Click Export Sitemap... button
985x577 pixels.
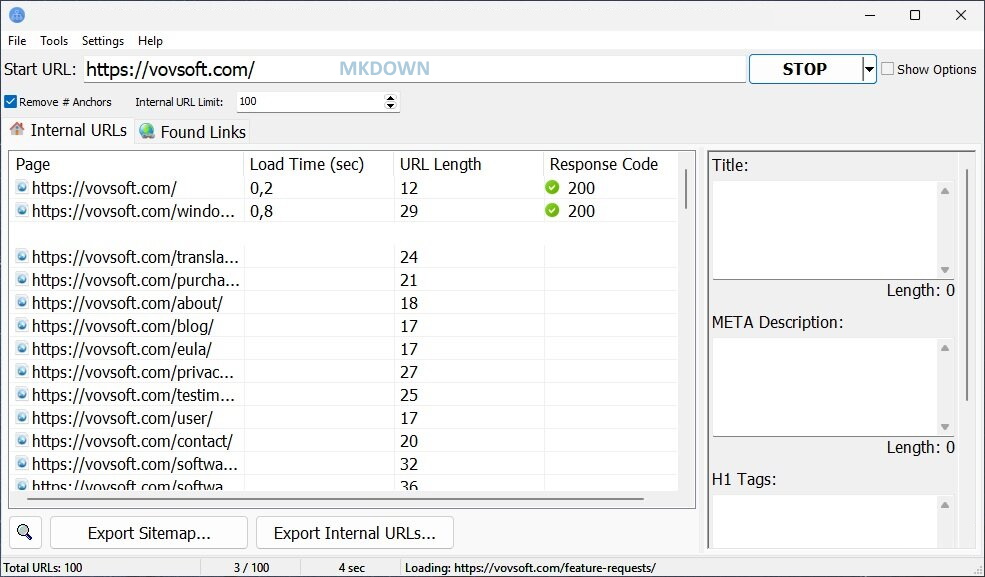coord(149,533)
